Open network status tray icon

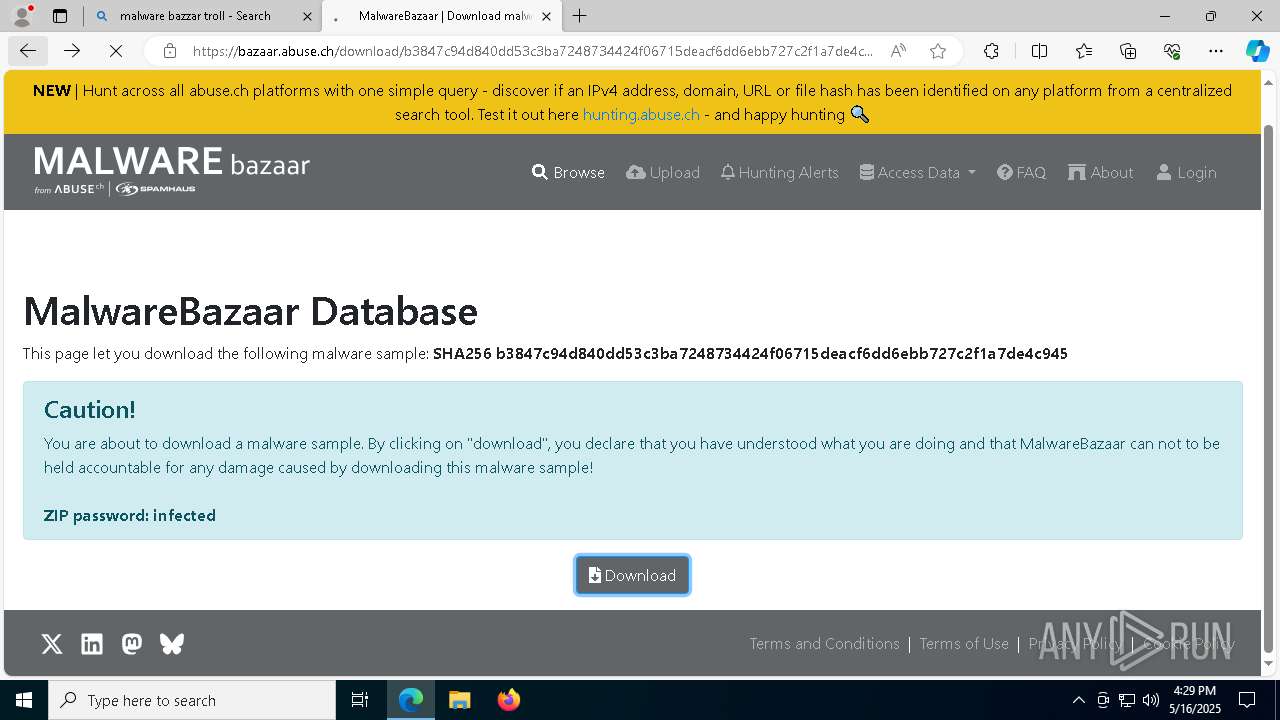1127,700
